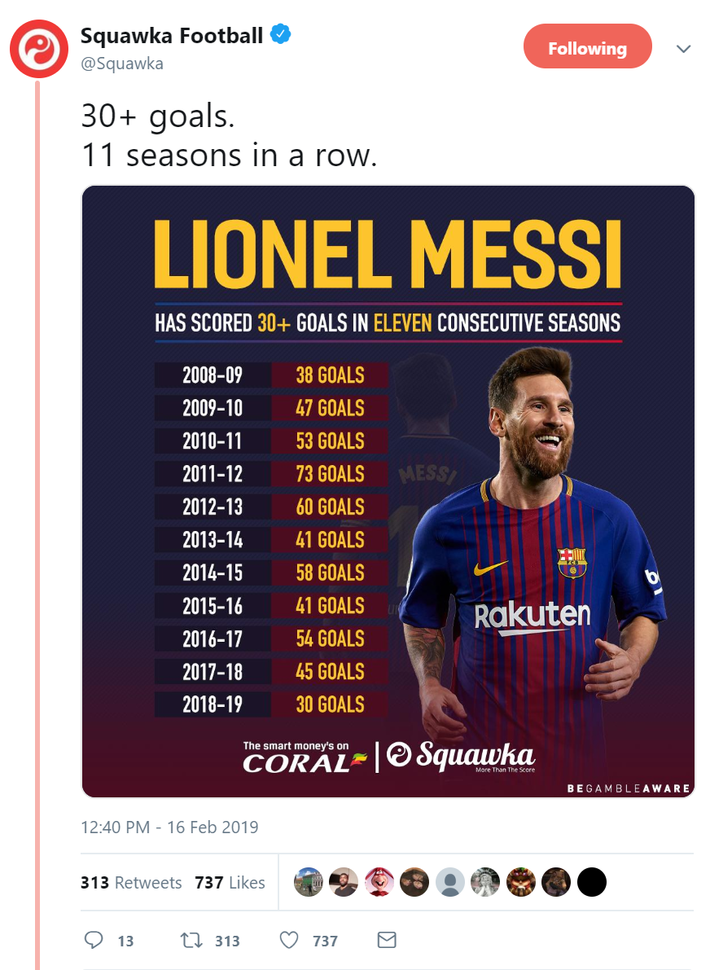Toggle the Following button

(x=588, y=46)
